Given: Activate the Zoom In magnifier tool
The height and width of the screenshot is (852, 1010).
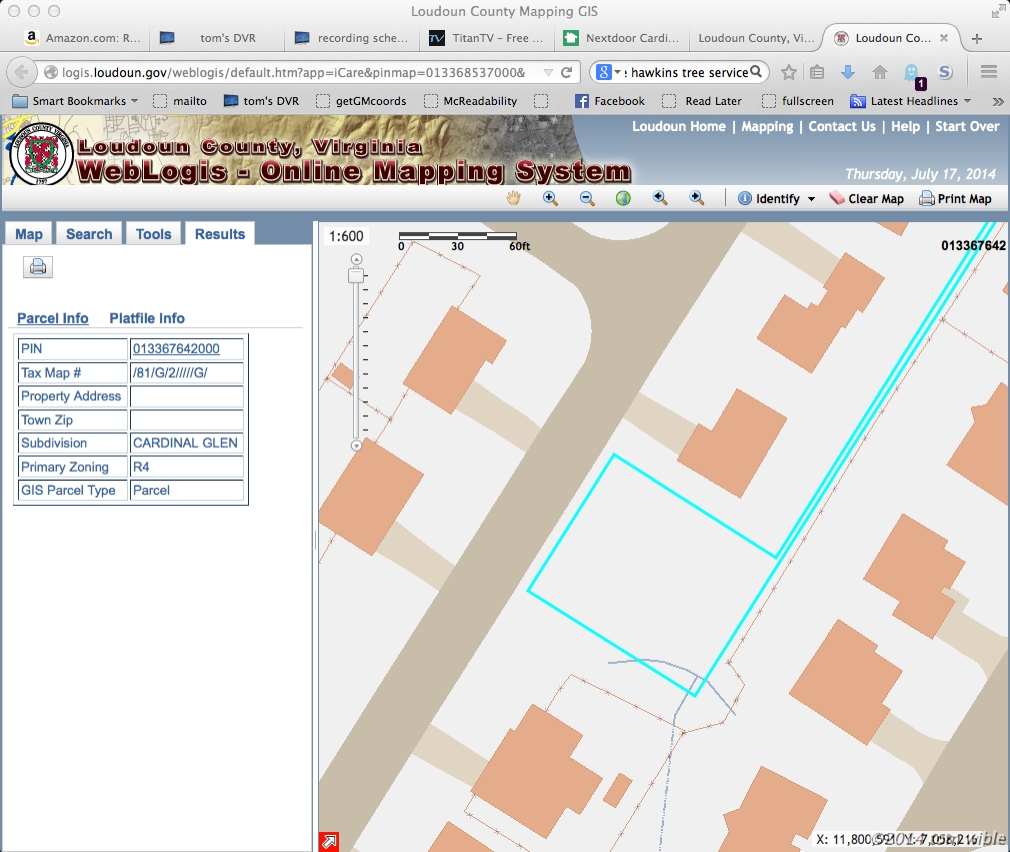Looking at the screenshot, I should 550,198.
